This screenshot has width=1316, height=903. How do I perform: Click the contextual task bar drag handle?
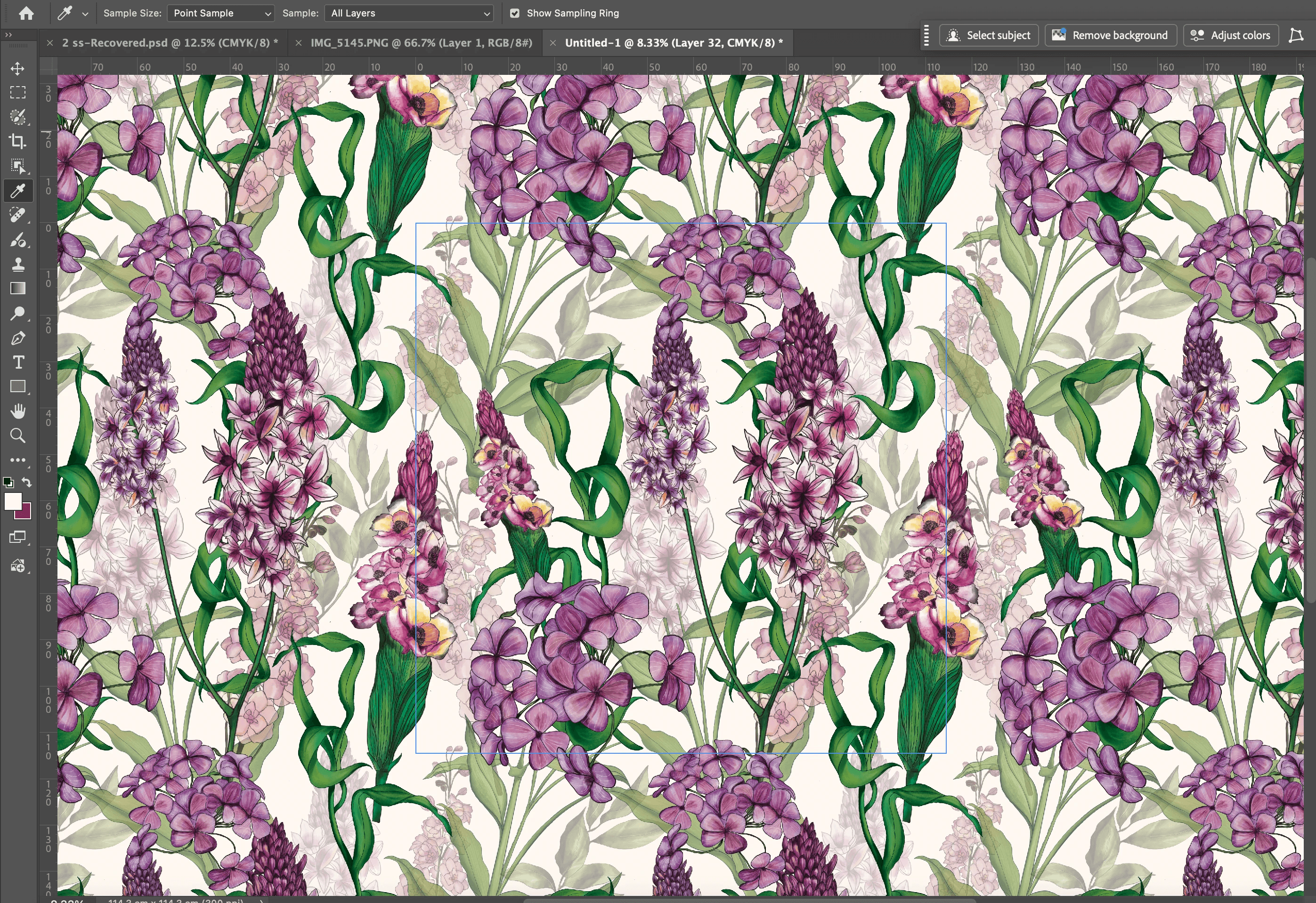point(926,35)
